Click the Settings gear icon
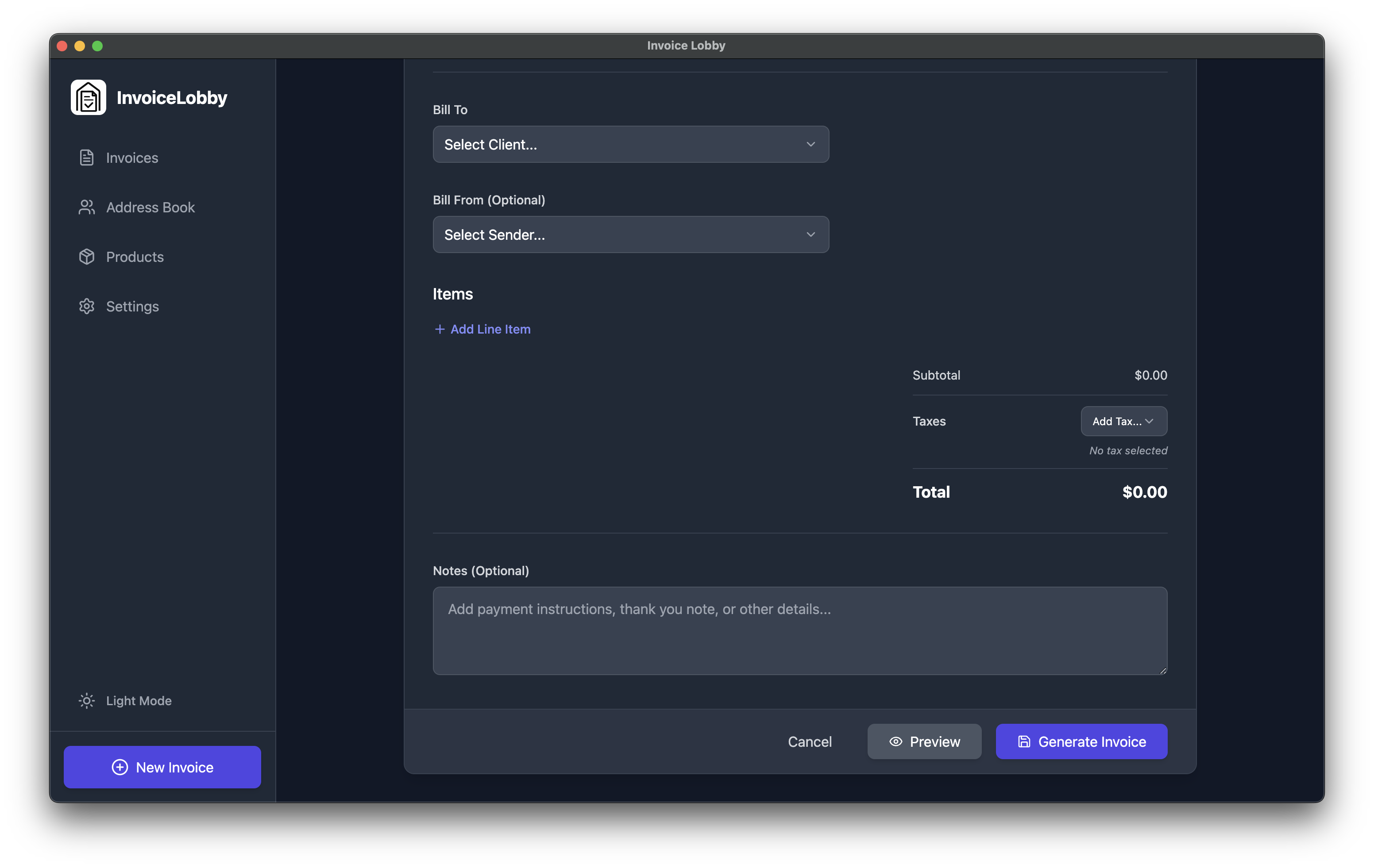The width and height of the screenshot is (1374, 868). (86, 306)
